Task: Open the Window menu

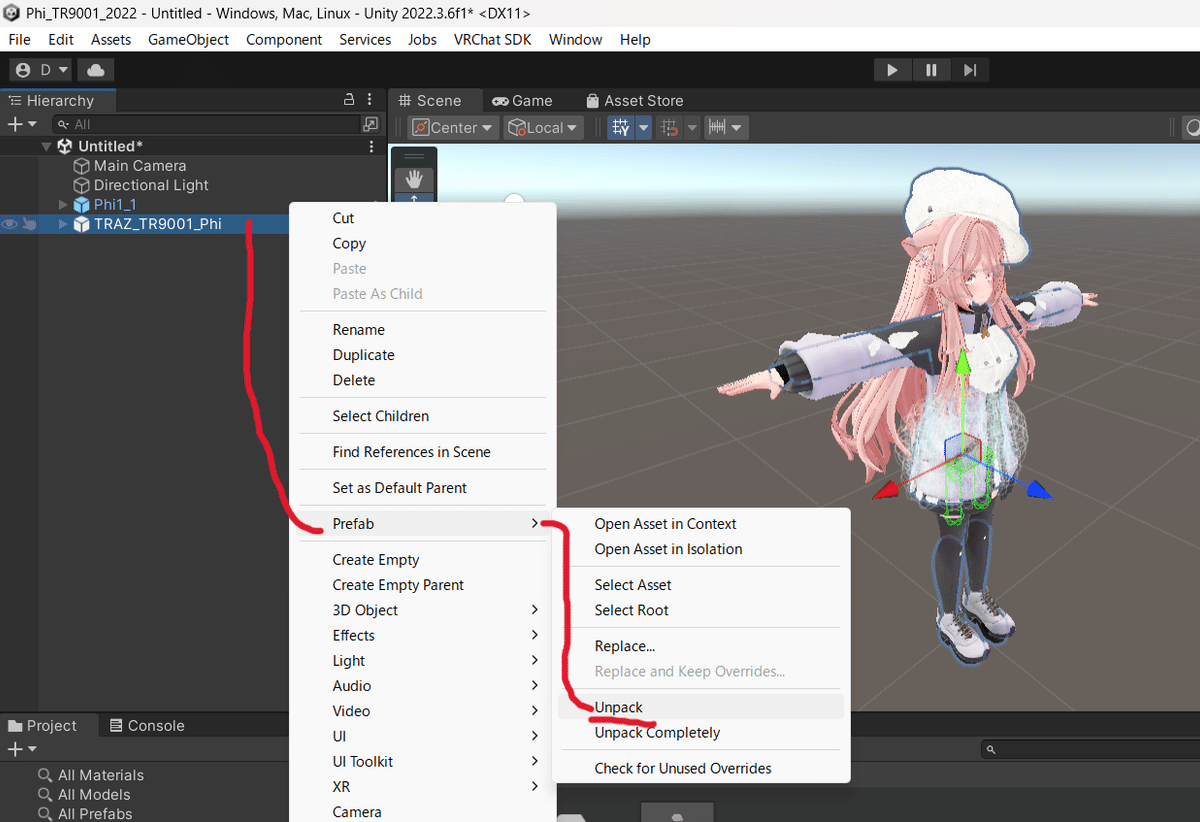Action: point(575,40)
